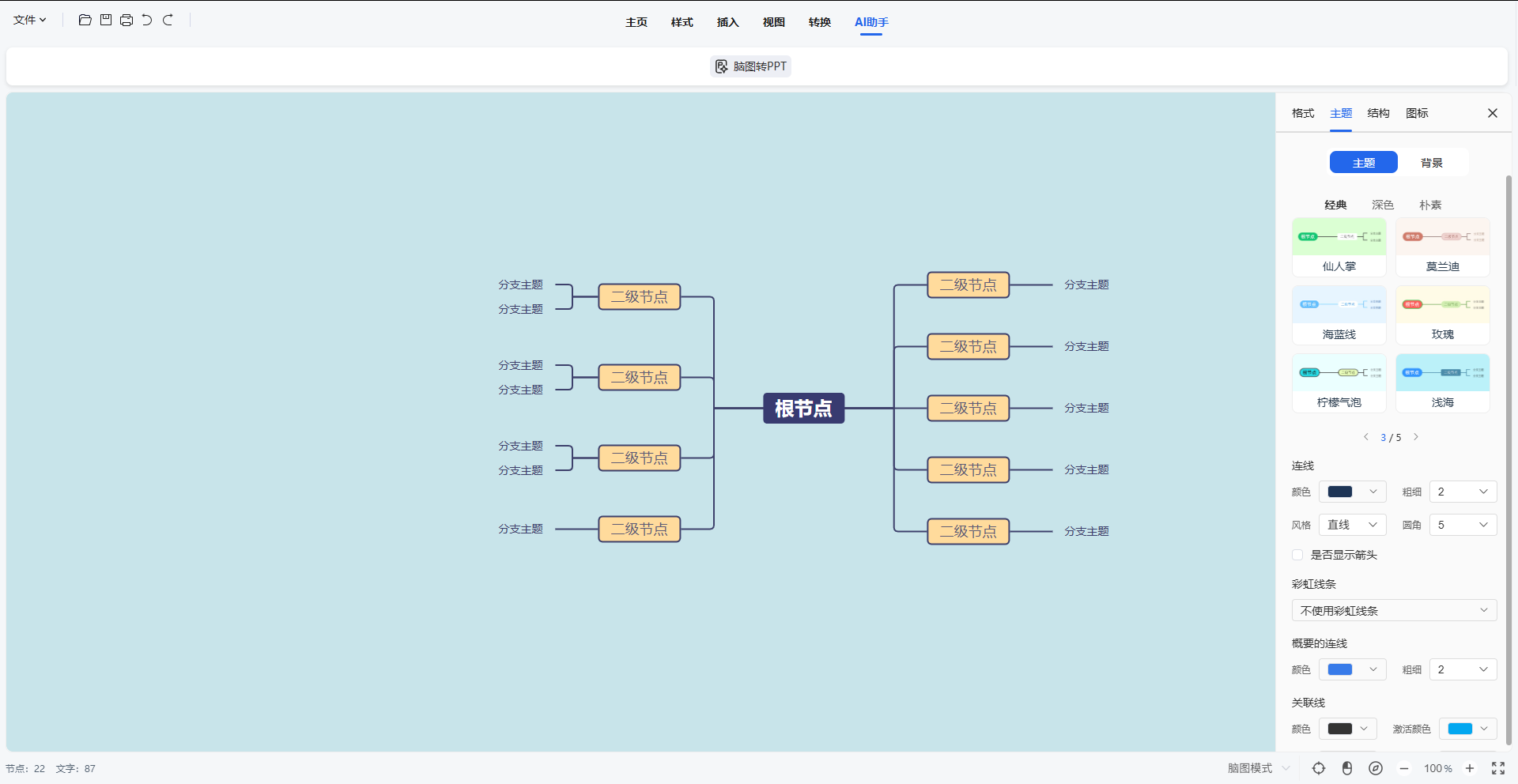Switch to the 插入 tab
Screen dimensions: 1518x784
728,22
